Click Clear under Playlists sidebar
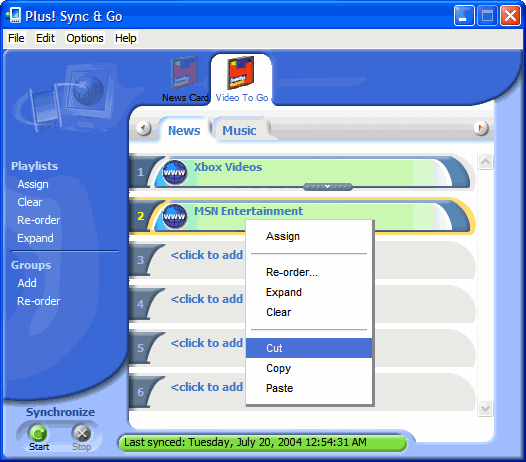The width and height of the screenshot is (526, 462). pyautogui.click(x=30, y=202)
